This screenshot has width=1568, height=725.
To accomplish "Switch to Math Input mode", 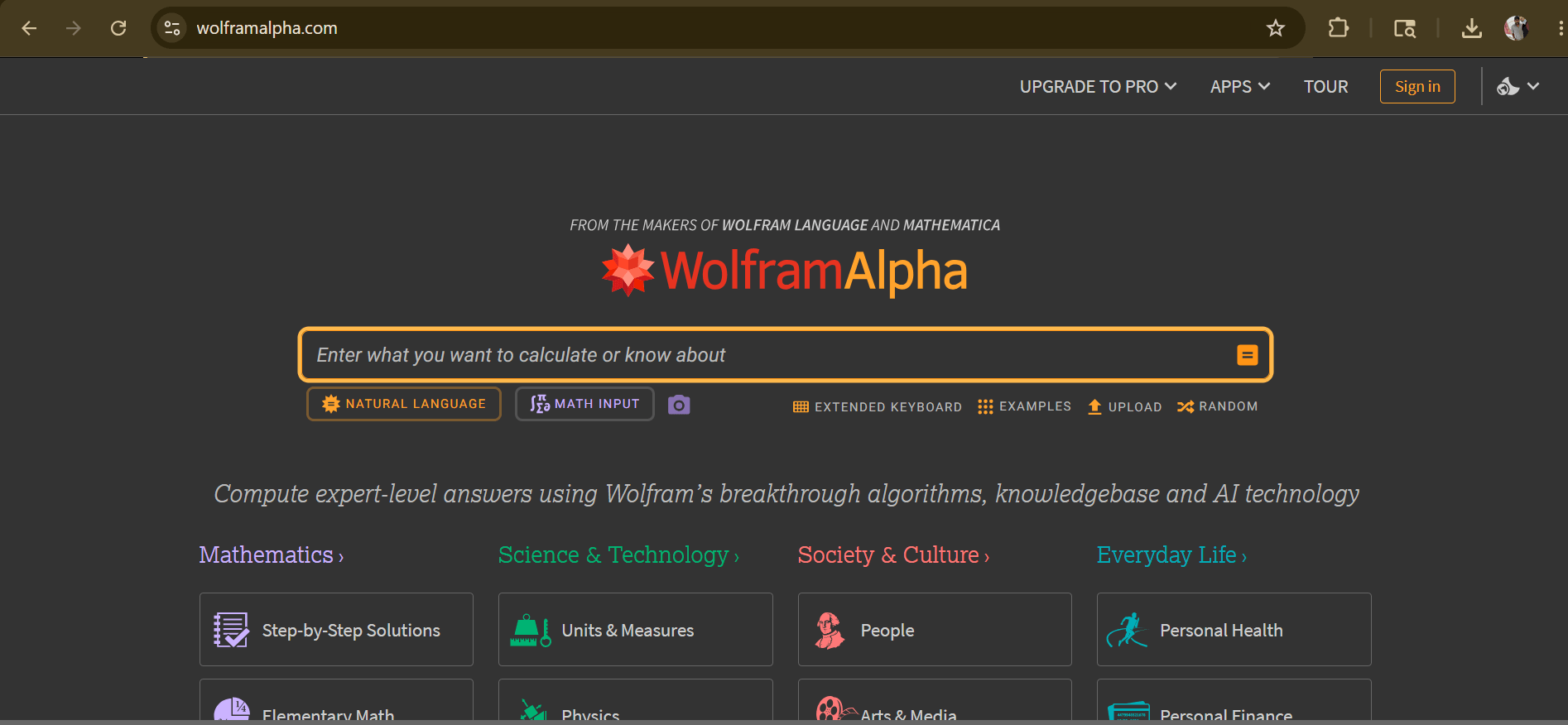I will [x=584, y=404].
